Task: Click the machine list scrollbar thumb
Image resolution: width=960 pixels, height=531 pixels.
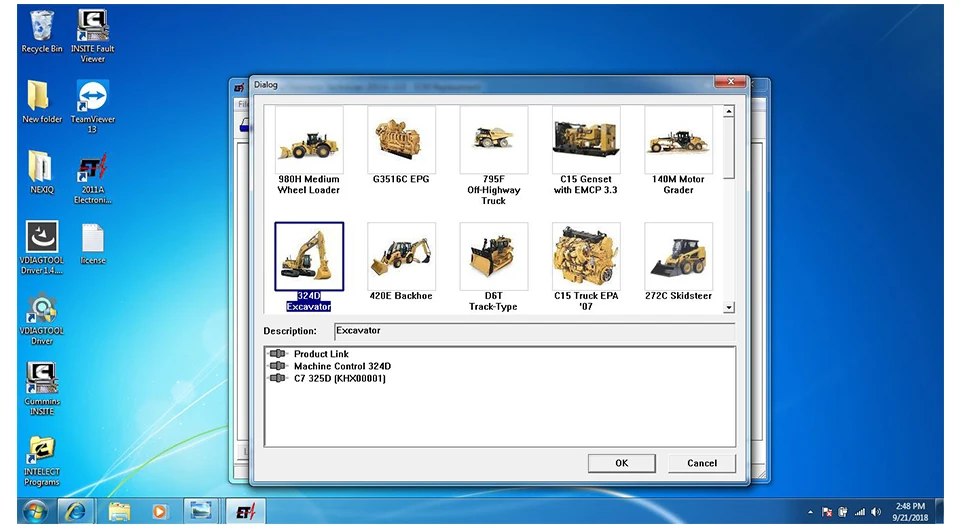Action: (x=729, y=149)
